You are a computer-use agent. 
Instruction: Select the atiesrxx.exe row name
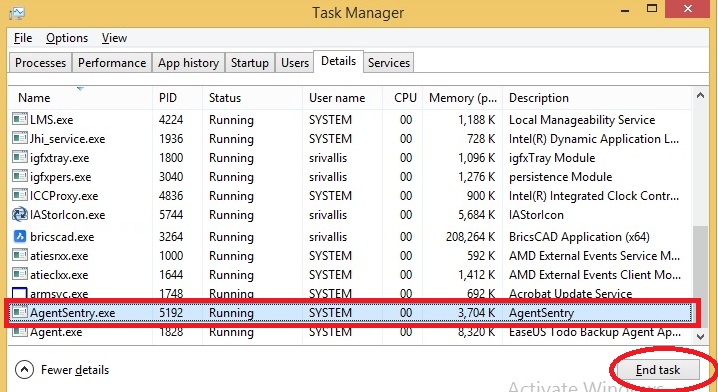[x=59, y=256]
